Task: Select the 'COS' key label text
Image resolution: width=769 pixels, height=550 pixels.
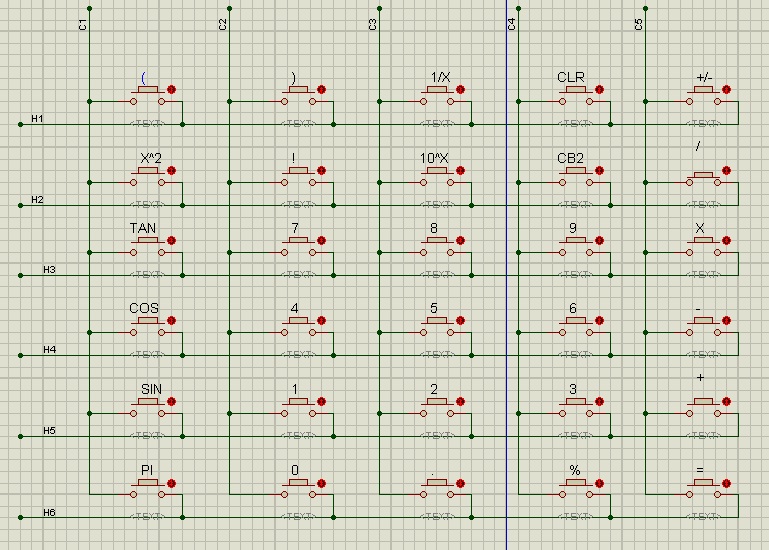Action: [x=144, y=308]
